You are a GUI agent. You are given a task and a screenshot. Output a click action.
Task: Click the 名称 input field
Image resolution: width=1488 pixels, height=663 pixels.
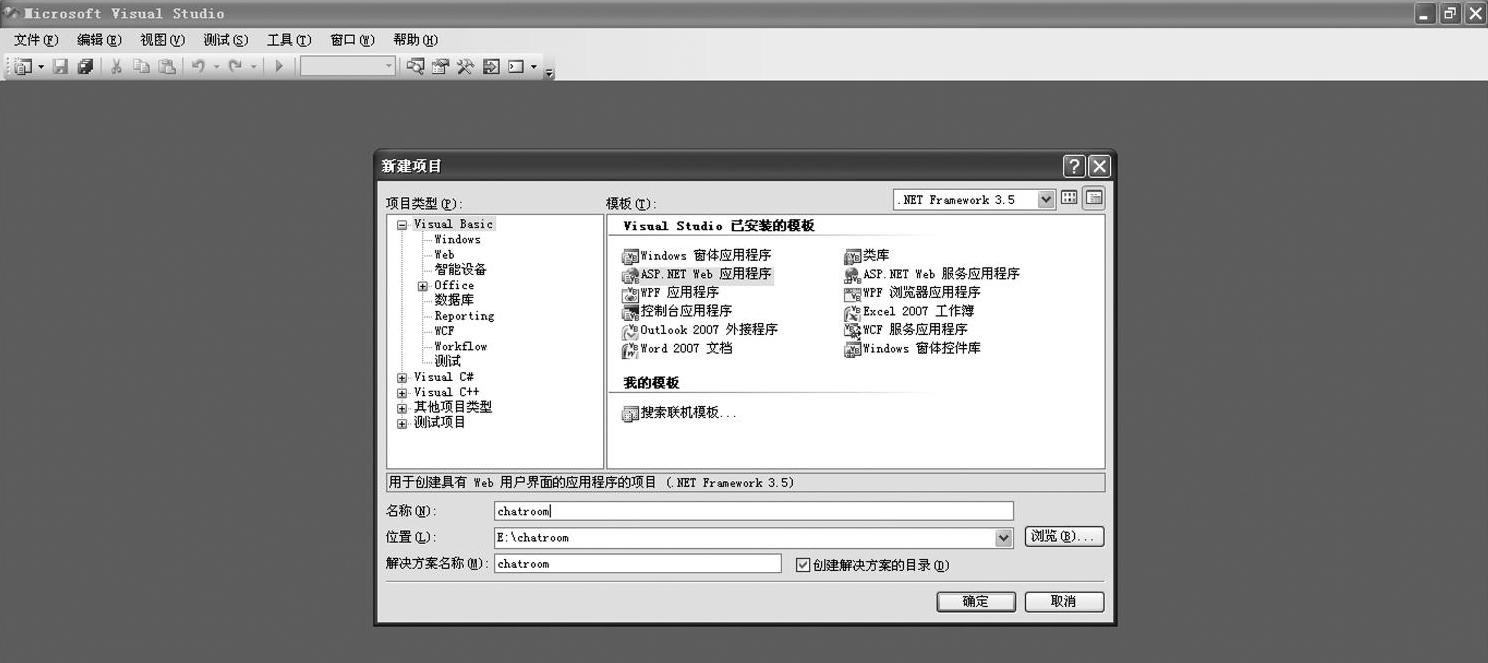[754, 511]
